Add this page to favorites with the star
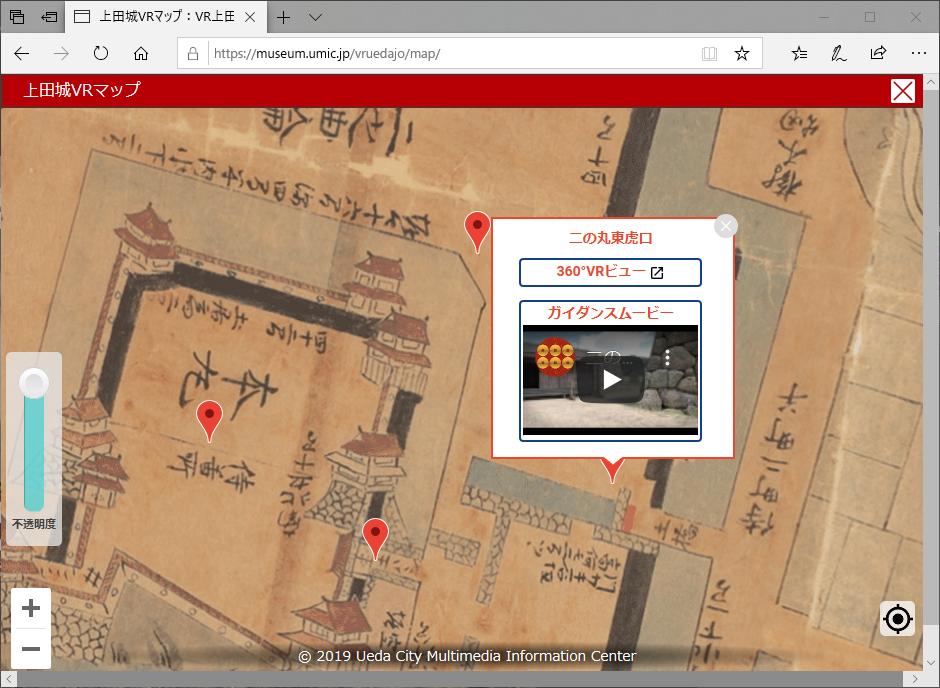The height and width of the screenshot is (688, 940). (742, 54)
